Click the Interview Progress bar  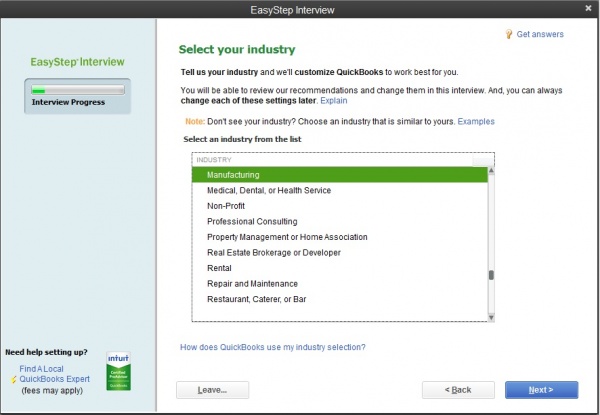(x=78, y=90)
